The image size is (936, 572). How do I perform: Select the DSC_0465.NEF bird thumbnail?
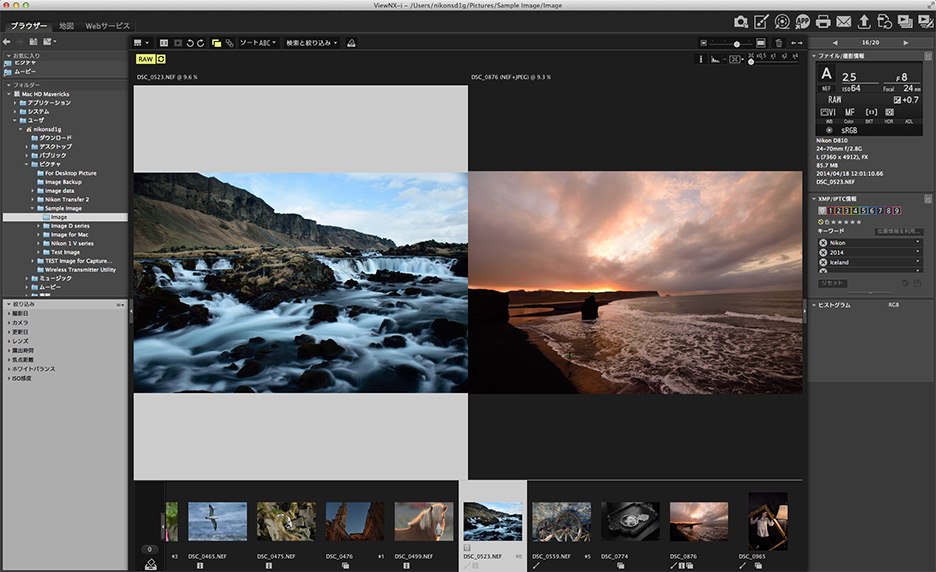click(217, 521)
